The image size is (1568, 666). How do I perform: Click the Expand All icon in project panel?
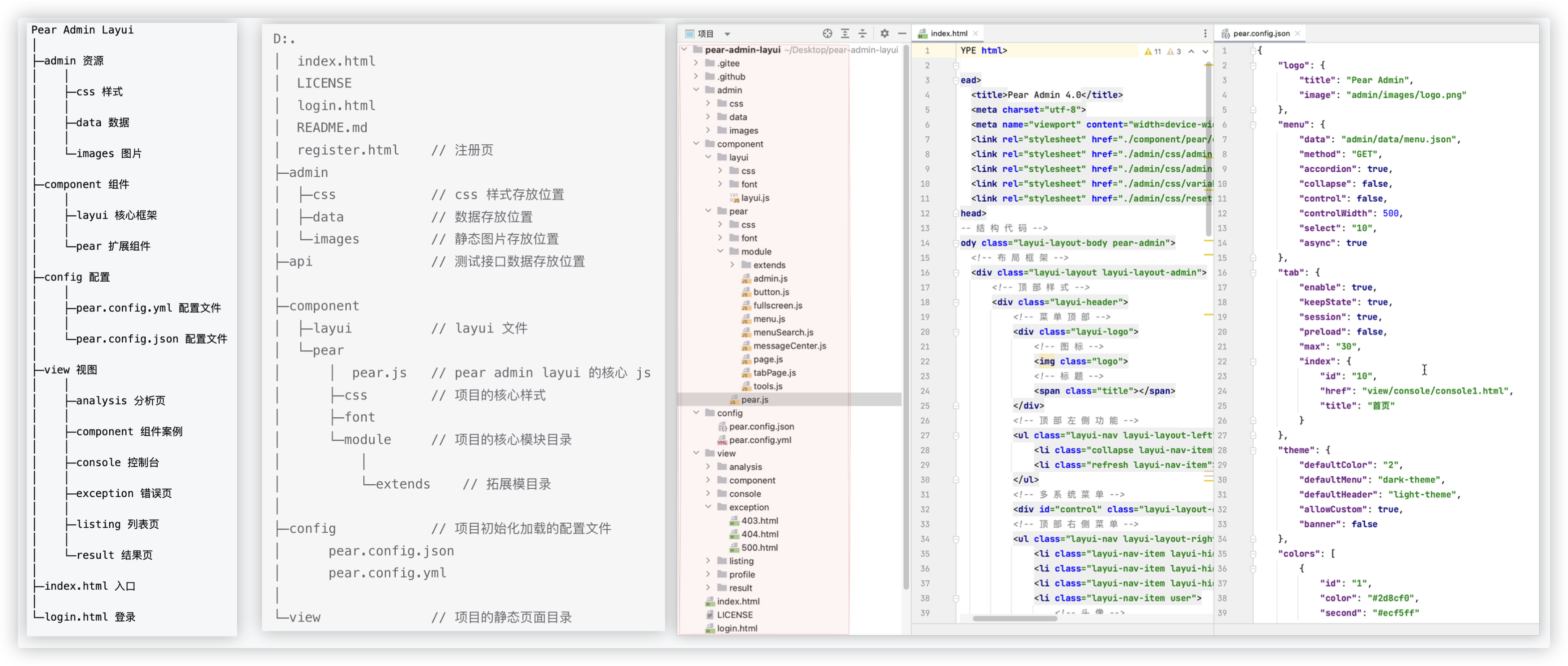tap(845, 33)
